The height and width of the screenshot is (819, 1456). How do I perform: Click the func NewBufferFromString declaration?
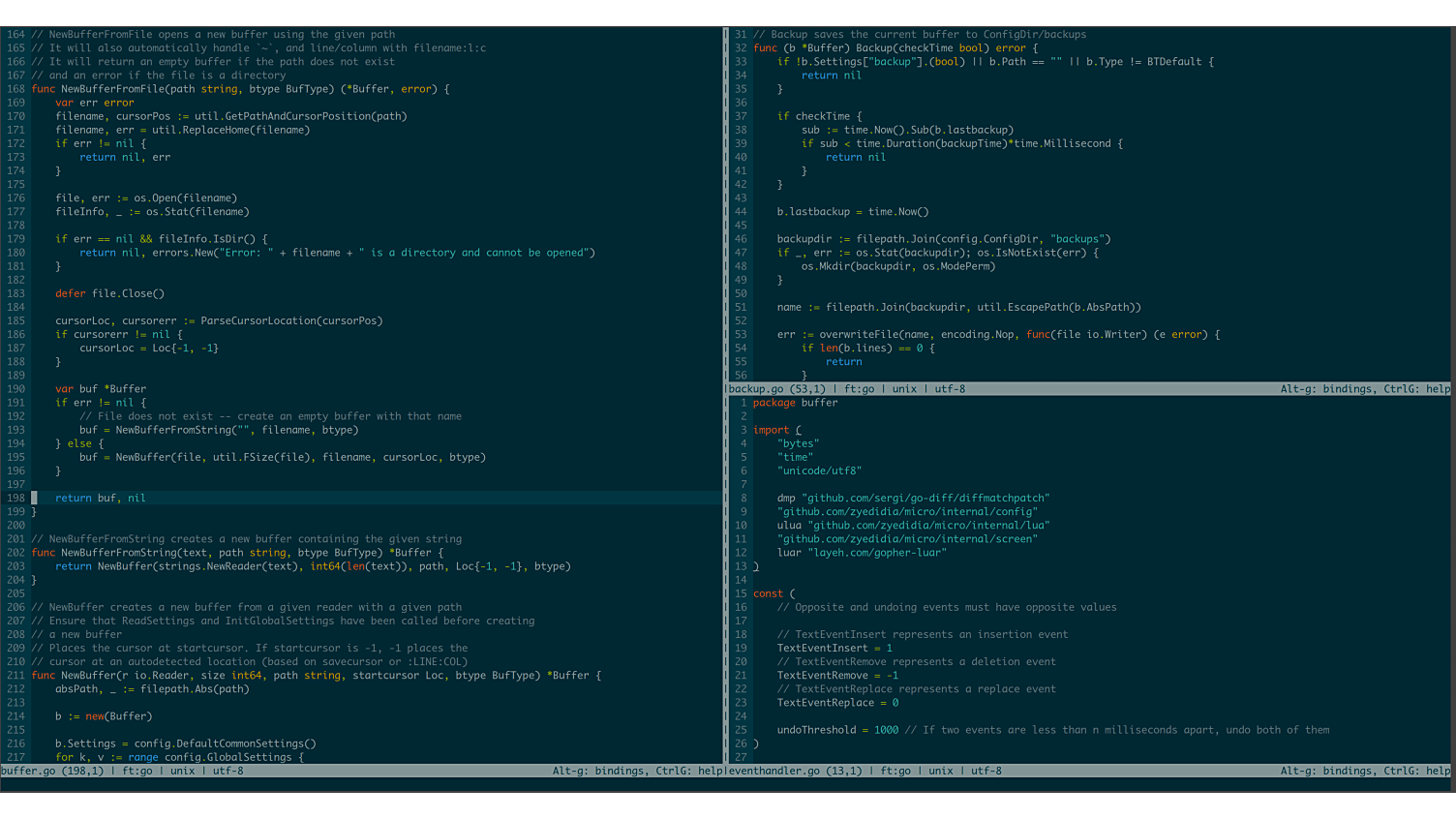(x=236, y=553)
